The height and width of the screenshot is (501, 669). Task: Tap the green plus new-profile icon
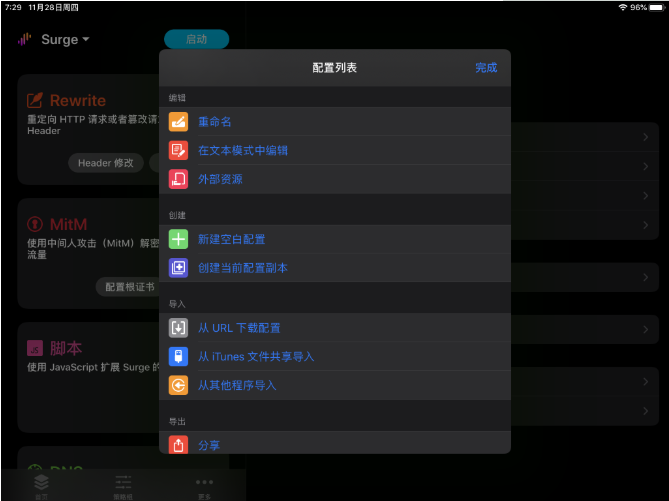click(178, 239)
